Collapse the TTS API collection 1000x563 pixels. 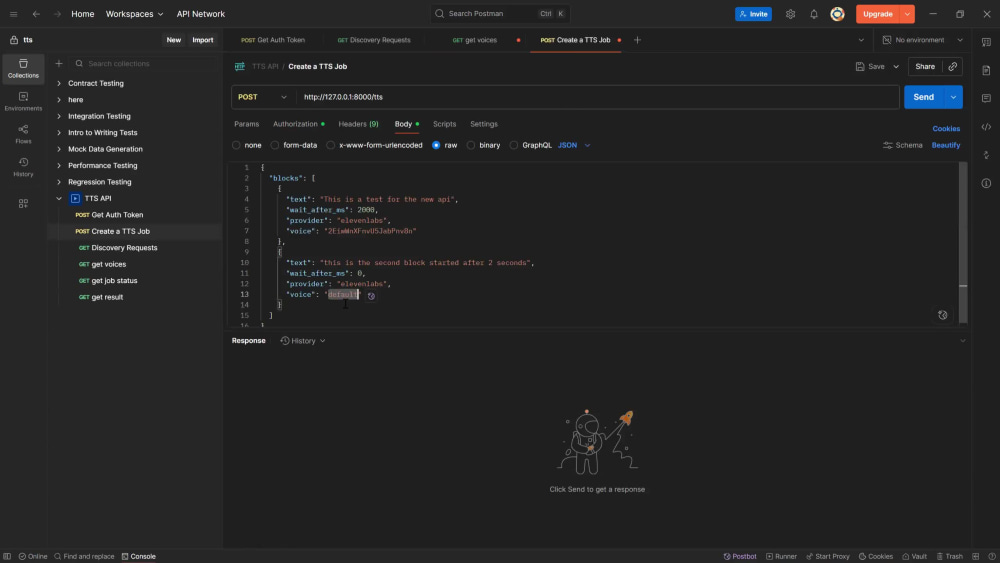59,198
